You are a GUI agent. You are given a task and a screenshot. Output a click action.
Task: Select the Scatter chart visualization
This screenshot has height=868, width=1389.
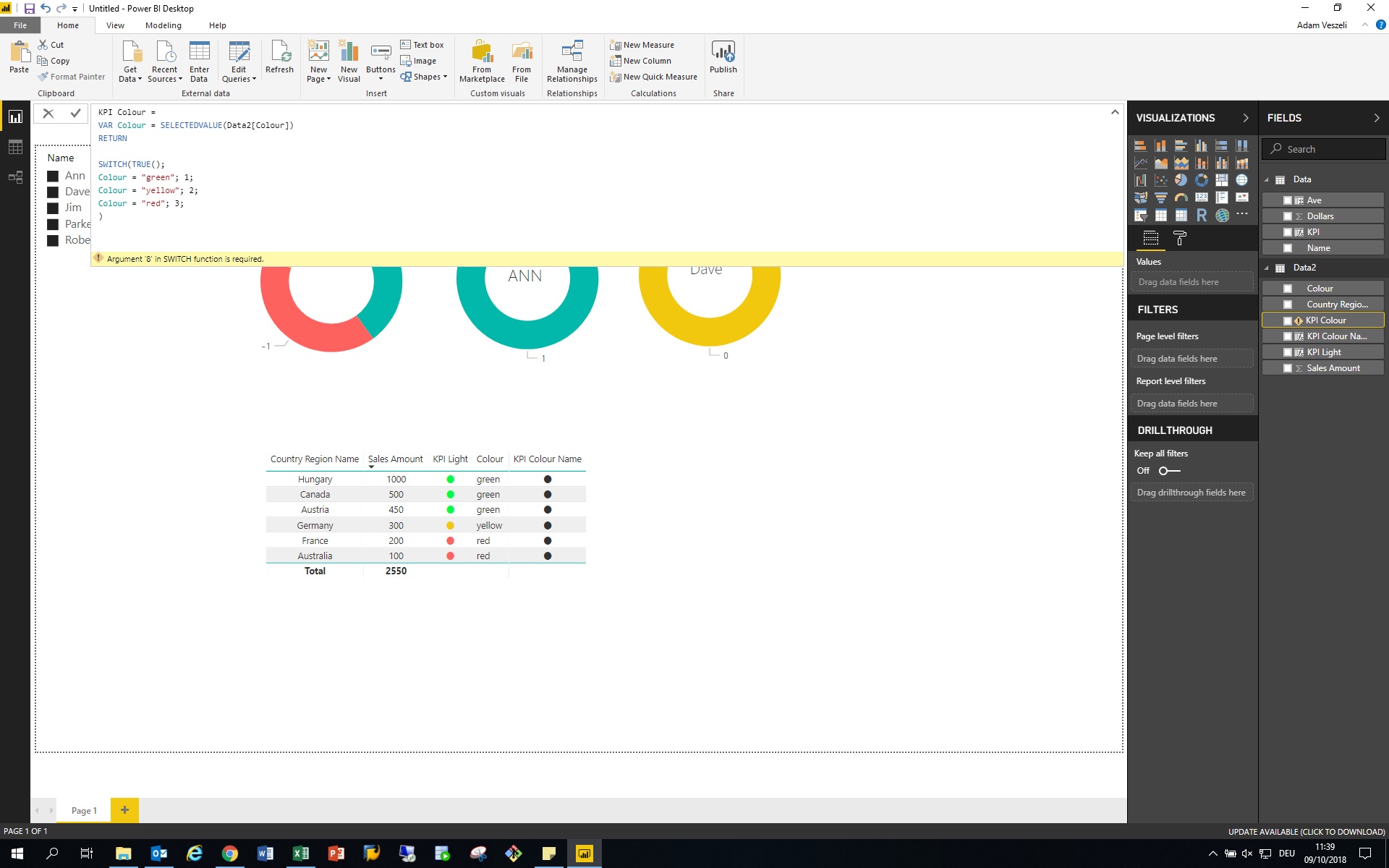1160,180
